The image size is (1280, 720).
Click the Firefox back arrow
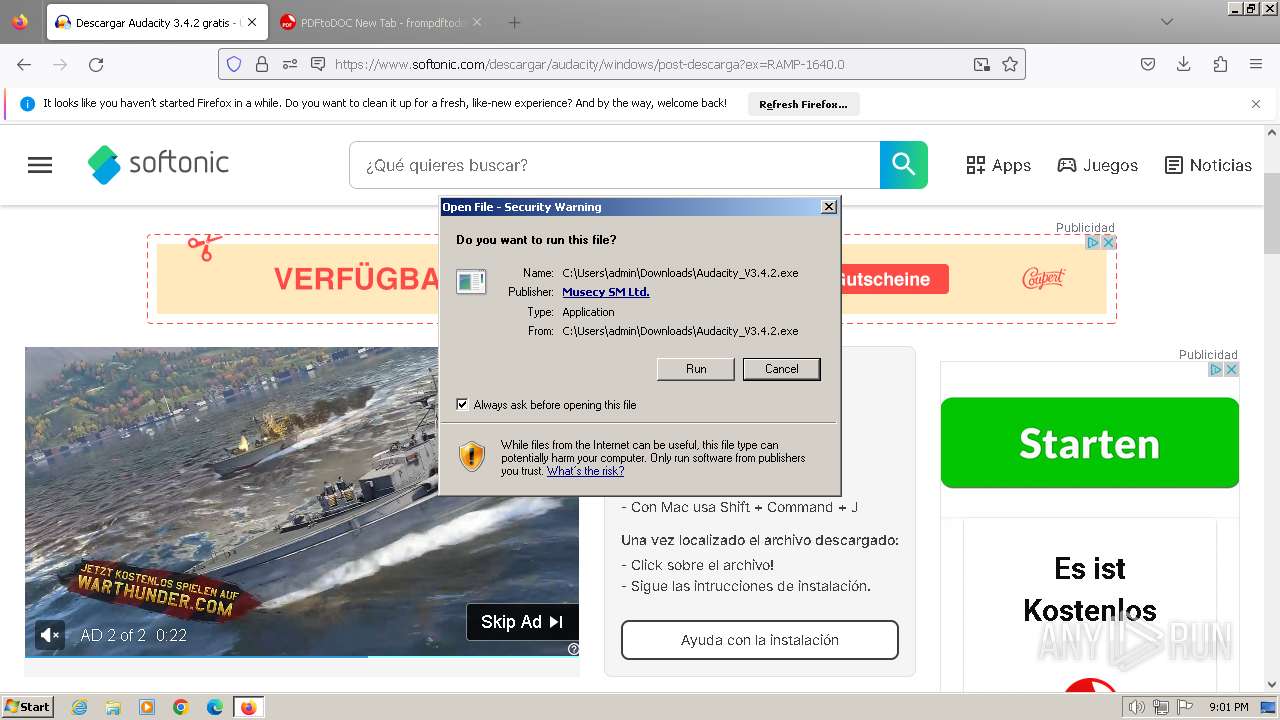(x=24, y=64)
